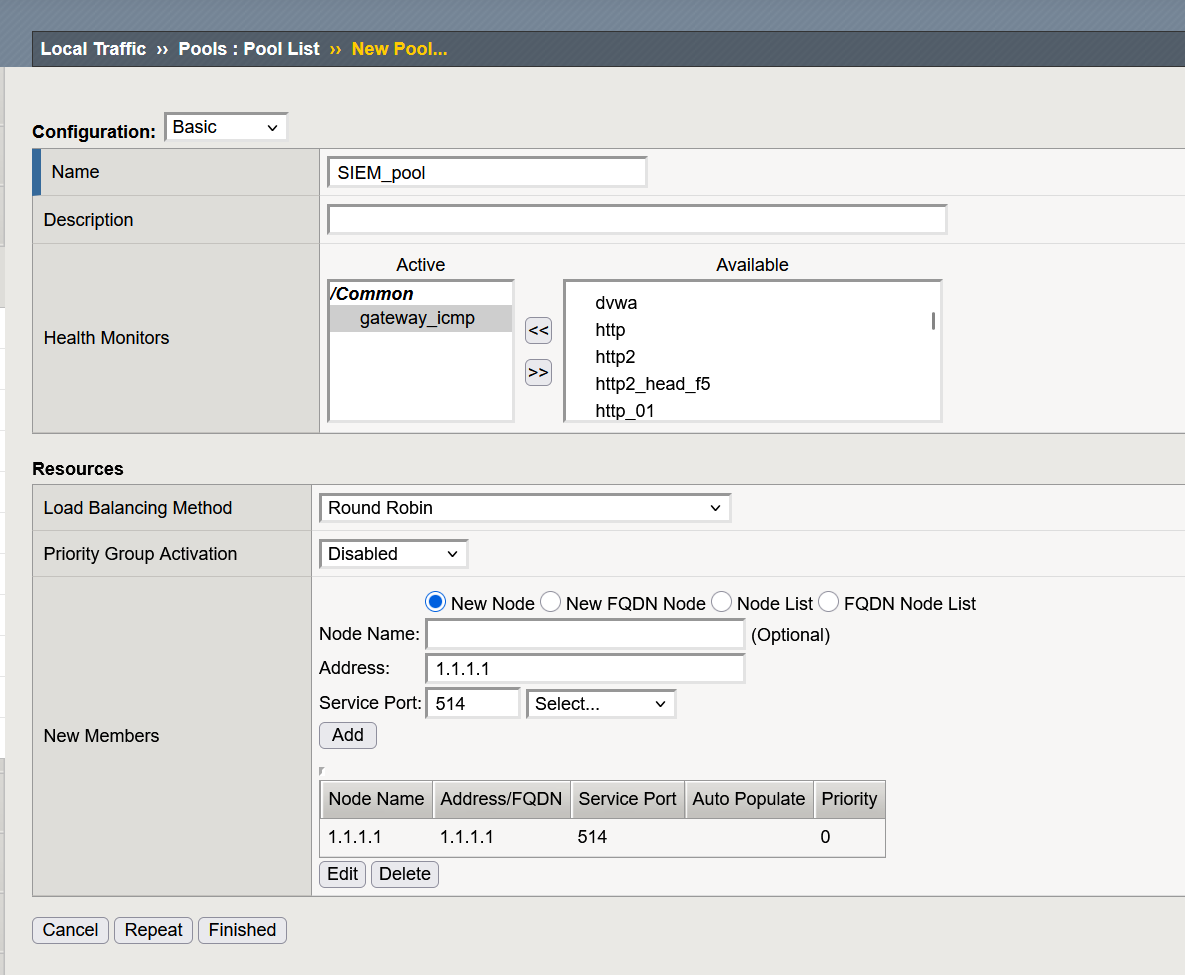Screen dimensions: 1185x975
Task: Click the Repeat button
Action: [153, 930]
